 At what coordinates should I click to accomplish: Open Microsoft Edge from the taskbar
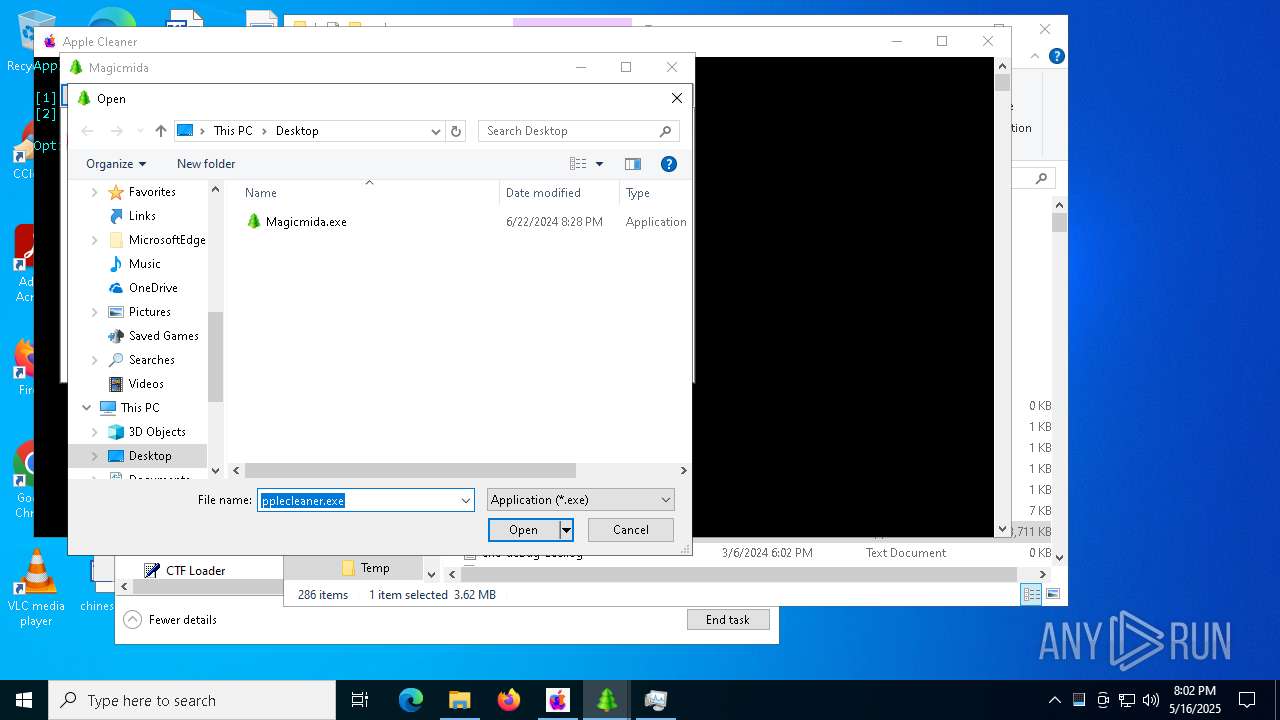click(411, 700)
